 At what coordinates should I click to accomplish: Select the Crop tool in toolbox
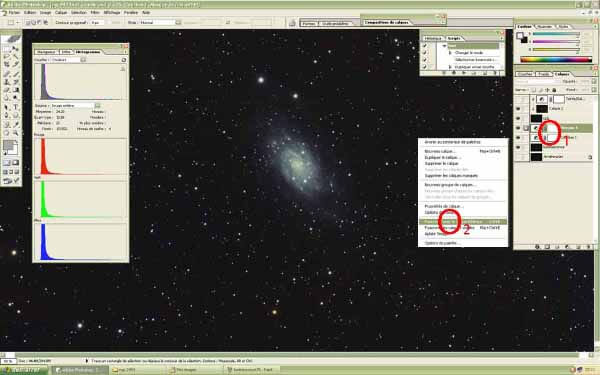click(7, 65)
